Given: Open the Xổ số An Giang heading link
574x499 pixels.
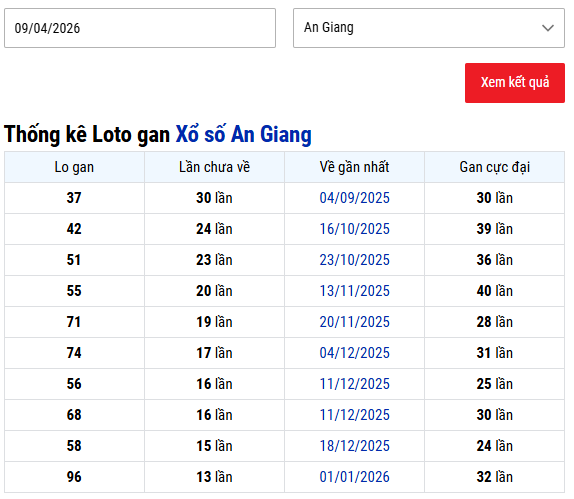Looking at the screenshot, I should tap(243, 134).
